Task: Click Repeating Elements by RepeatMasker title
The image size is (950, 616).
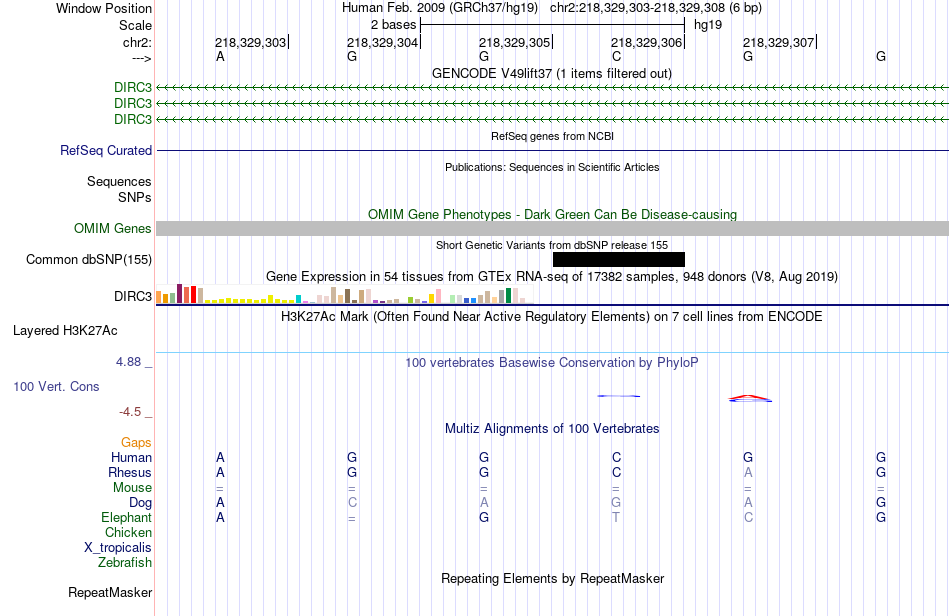Action: tap(553, 578)
